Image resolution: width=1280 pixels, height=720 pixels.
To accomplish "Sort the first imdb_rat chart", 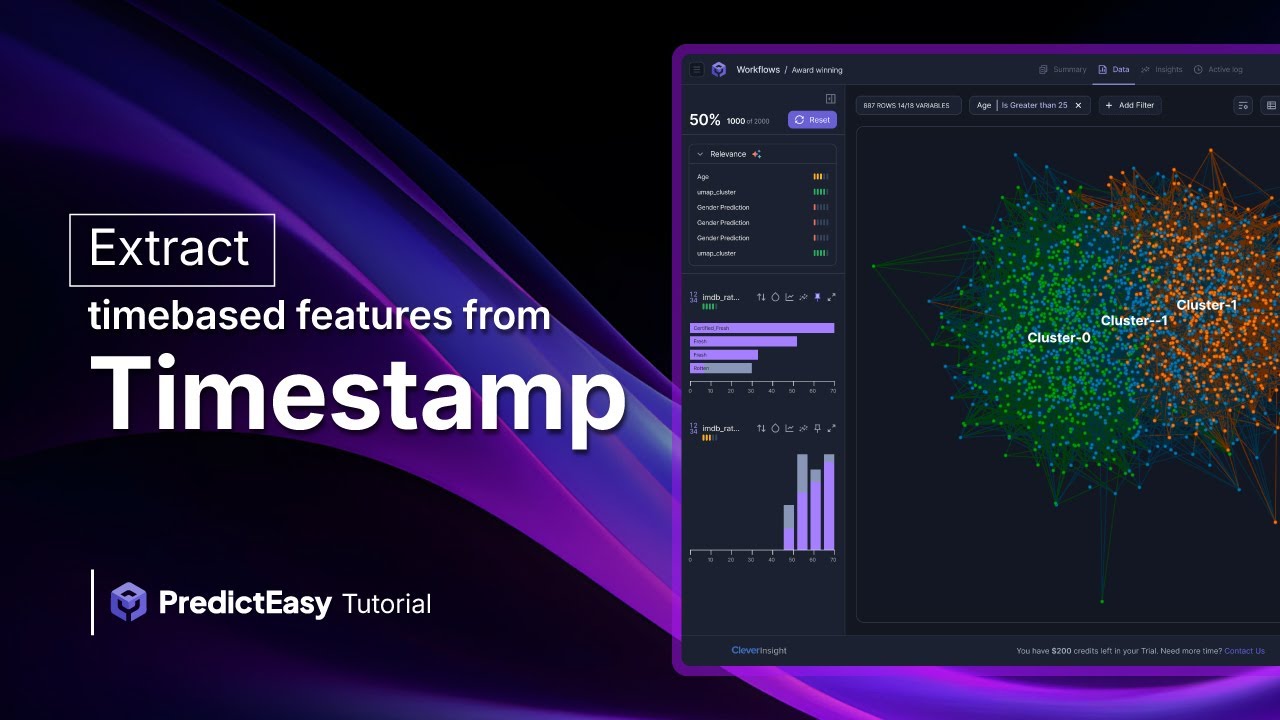I will click(x=761, y=297).
